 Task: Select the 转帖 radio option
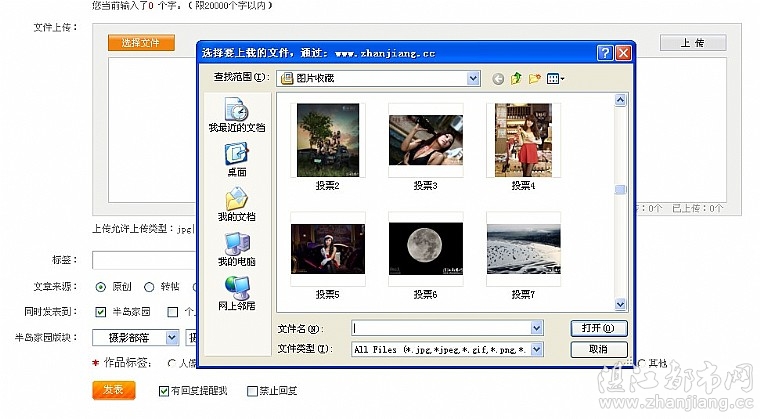click(149, 287)
